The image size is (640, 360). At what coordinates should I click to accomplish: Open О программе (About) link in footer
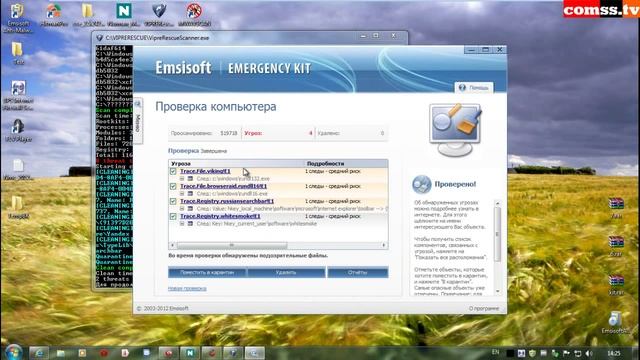tap(484, 309)
